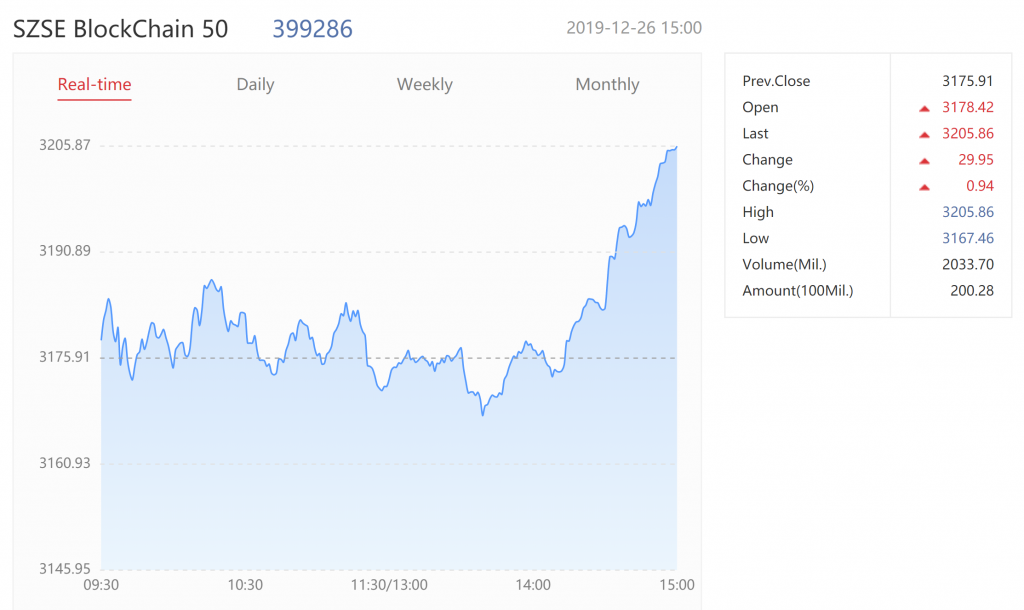Click the 3145.95 y-axis label
This screenshot has height=610, width=1024.
click(x=65, y=569)
